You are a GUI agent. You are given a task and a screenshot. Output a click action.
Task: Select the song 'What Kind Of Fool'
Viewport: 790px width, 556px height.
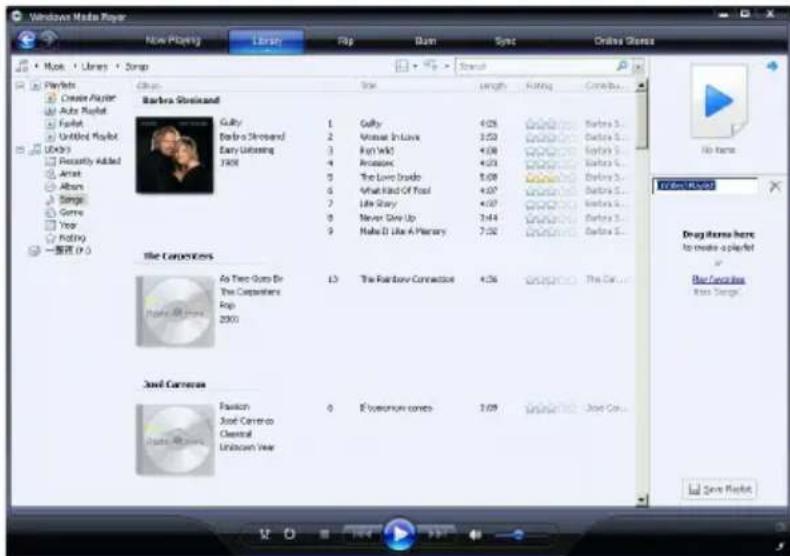[x=395, y=190]
